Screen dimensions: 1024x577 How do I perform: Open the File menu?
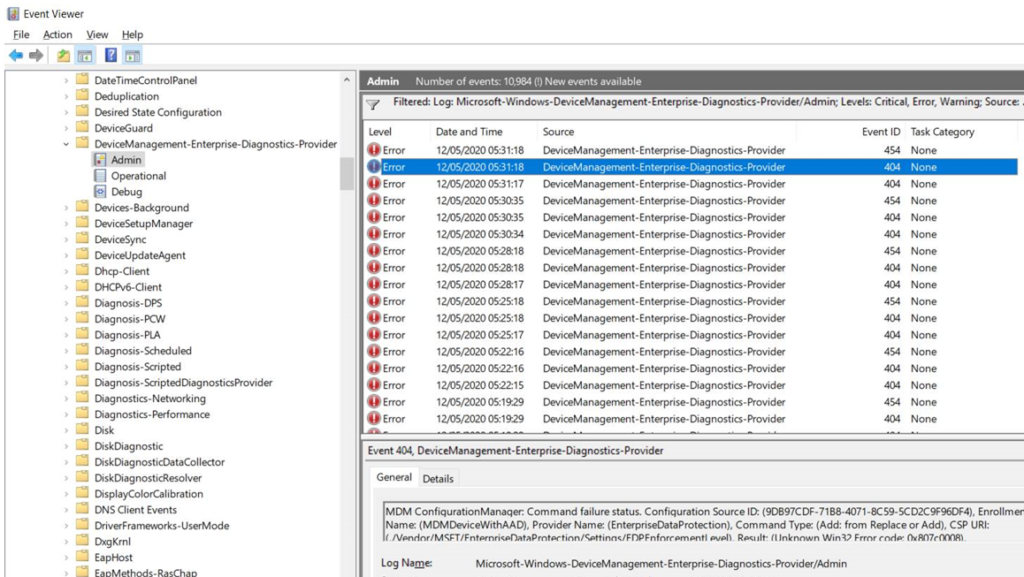(21, 35)
